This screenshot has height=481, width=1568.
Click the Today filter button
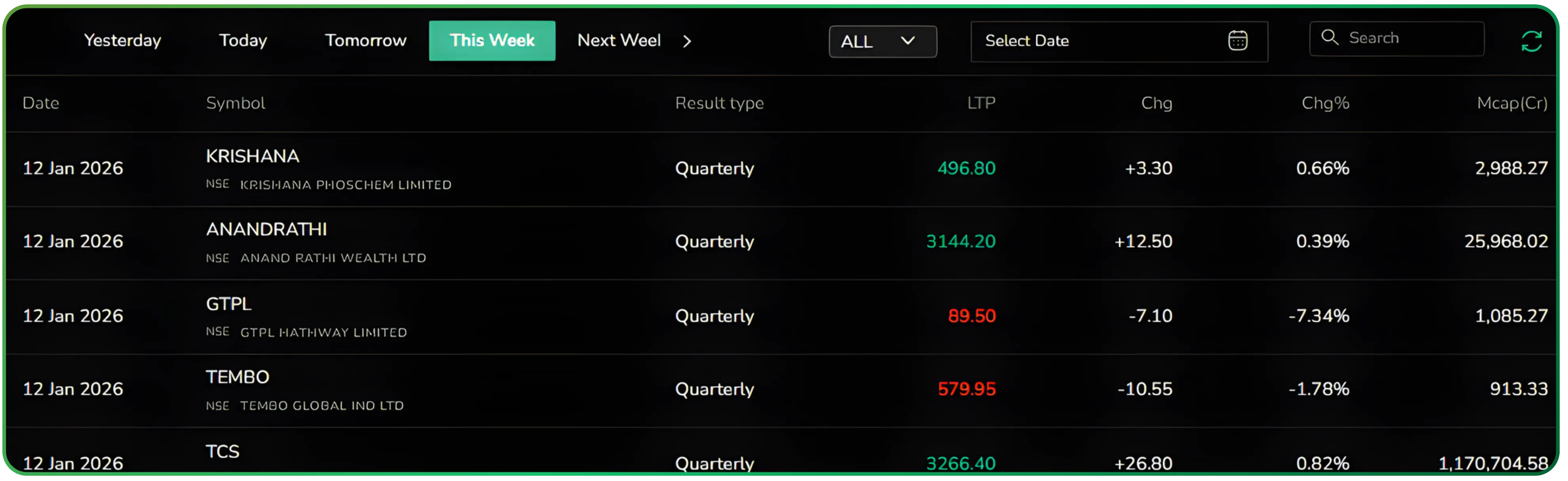tap(242, 40)
